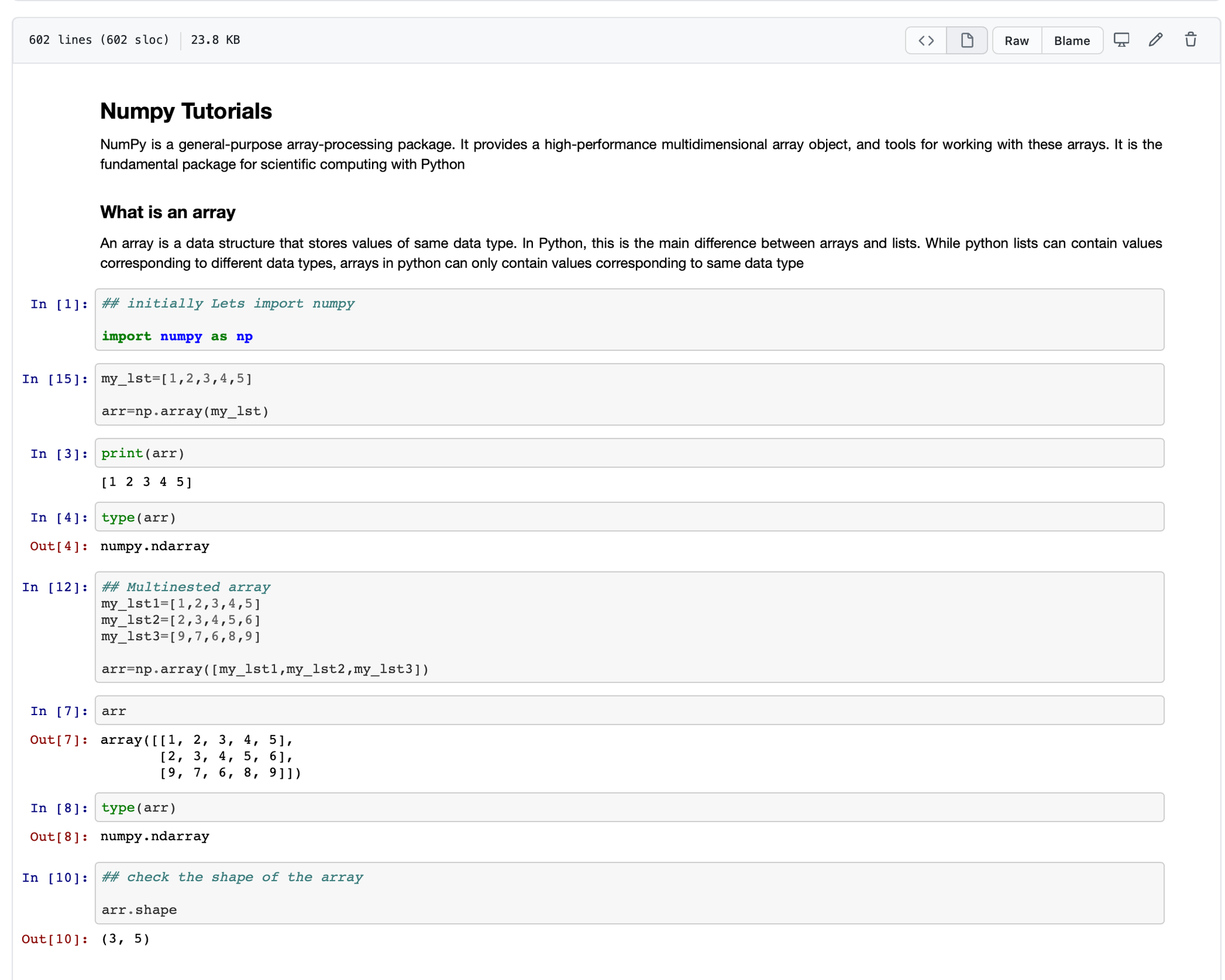The image size is (1225, 980).
Task: Click the trash delete file icon
Action: click(x=1190, y=40)
